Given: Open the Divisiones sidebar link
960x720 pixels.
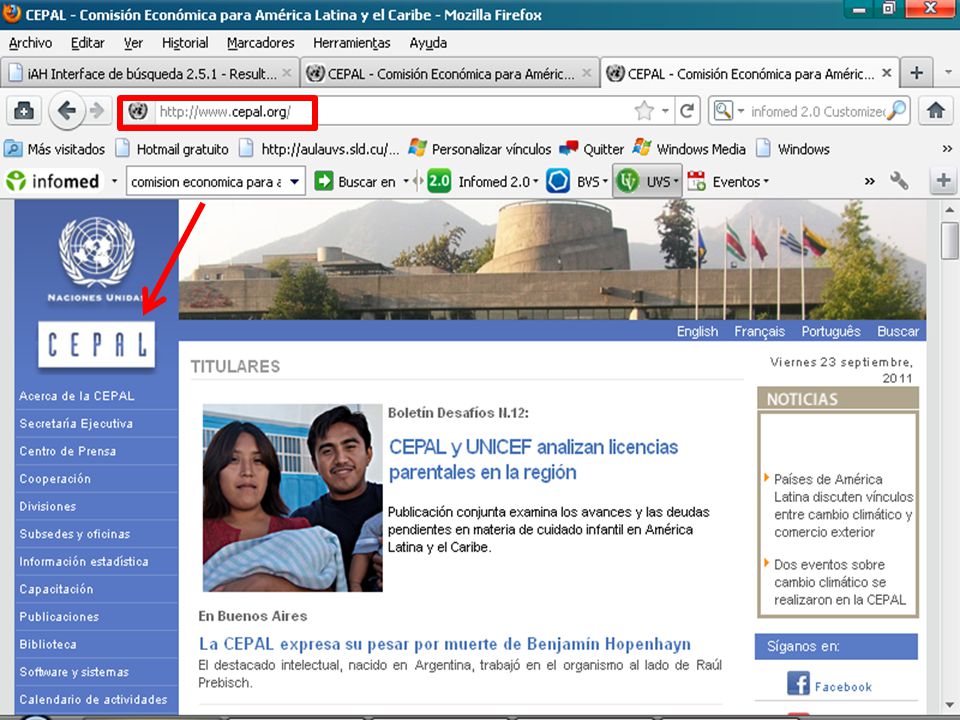Looking at the screenshot, I should (48, 506).
